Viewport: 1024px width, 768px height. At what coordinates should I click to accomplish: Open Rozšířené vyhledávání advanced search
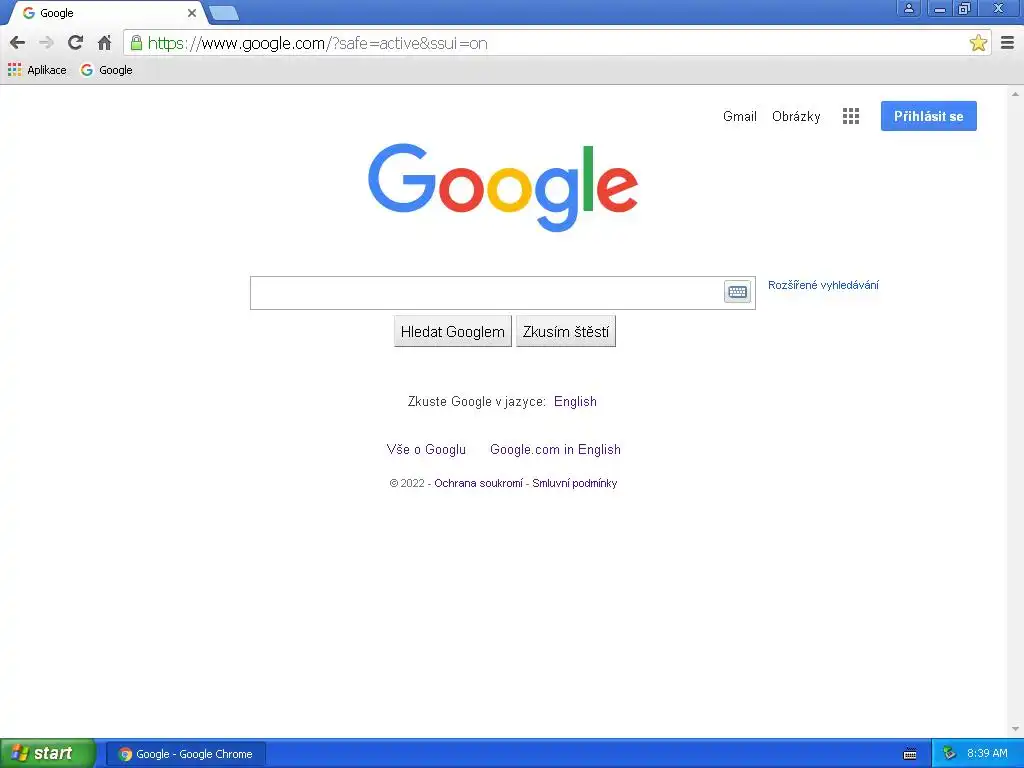click(x=823, y=285)
